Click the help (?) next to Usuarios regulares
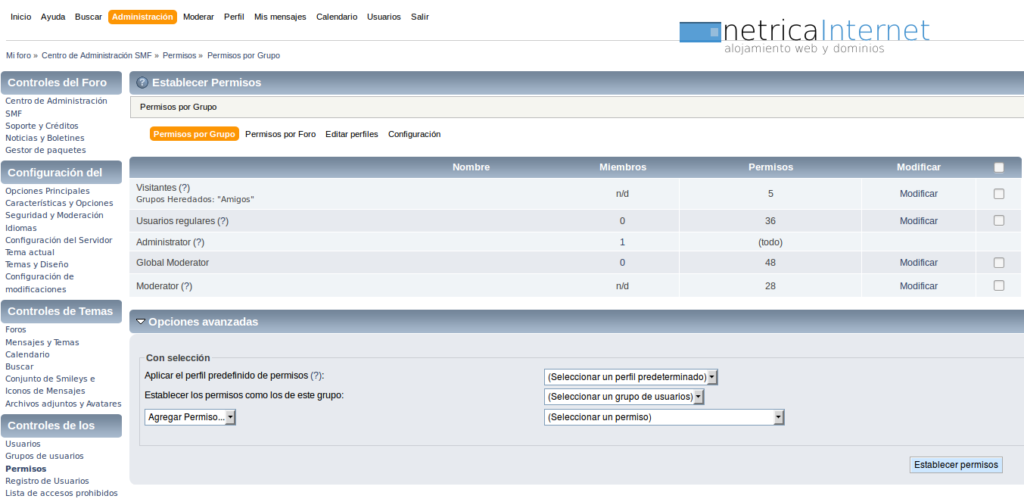The image size is (1024, 502). pyautogui.click(x=222, y=221)
